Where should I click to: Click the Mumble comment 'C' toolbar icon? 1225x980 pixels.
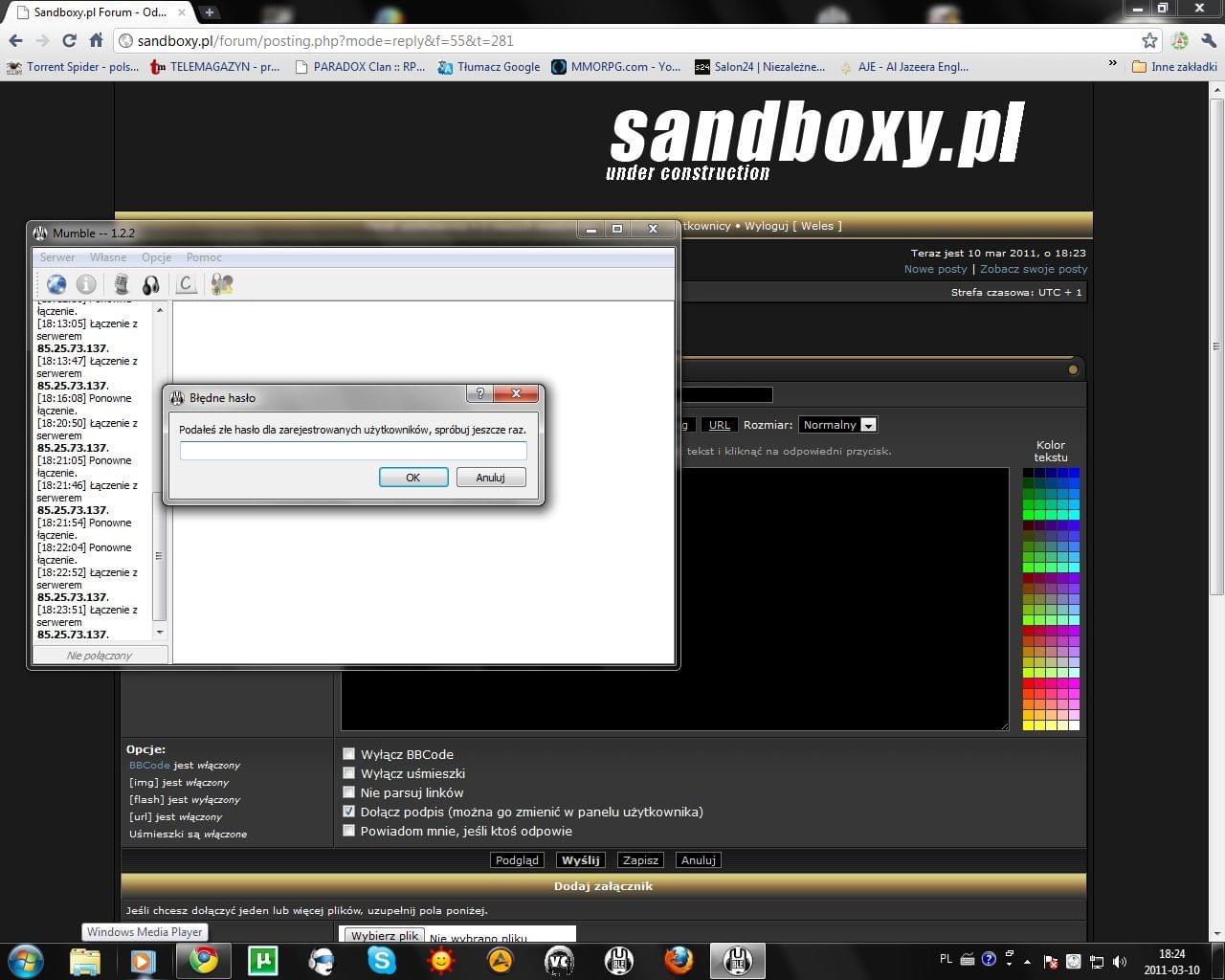(186, 284)
